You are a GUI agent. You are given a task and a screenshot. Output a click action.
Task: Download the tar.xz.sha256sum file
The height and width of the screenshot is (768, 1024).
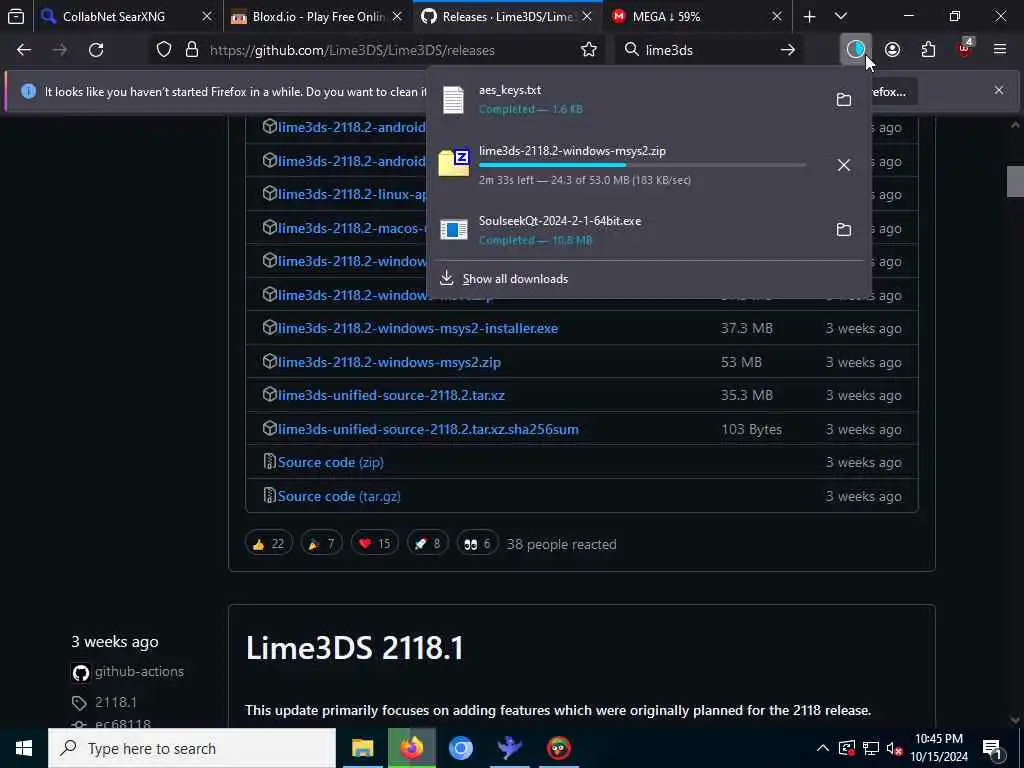428,429
